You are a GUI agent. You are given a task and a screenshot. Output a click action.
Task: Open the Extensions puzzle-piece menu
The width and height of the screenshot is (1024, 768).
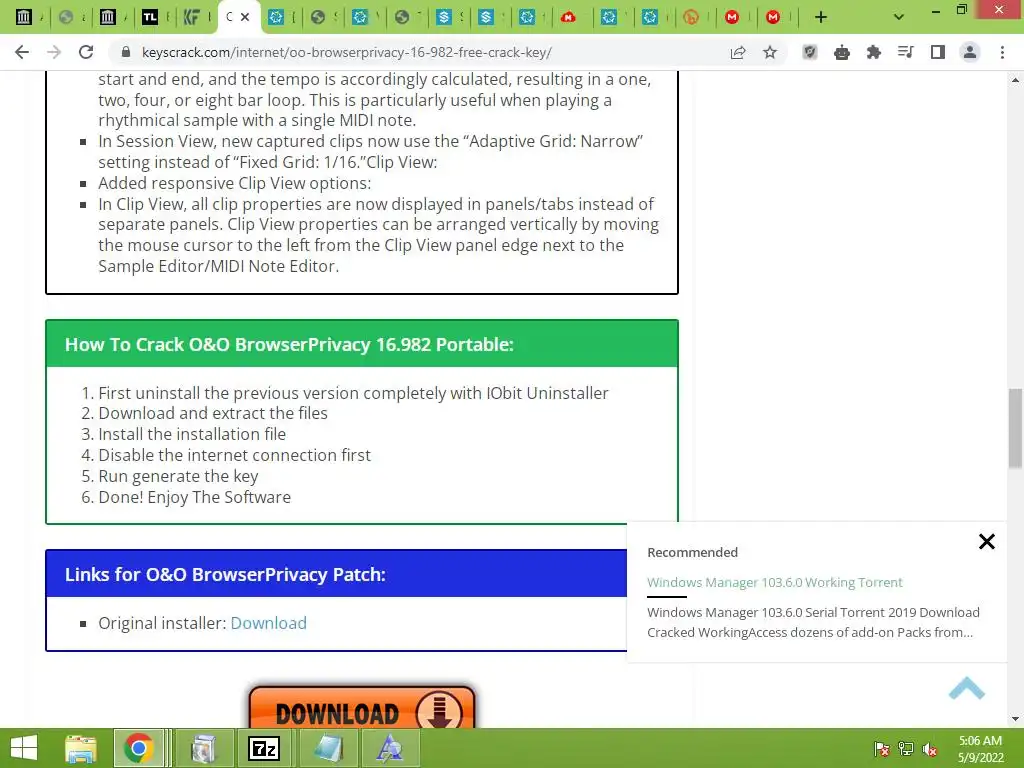874,52
